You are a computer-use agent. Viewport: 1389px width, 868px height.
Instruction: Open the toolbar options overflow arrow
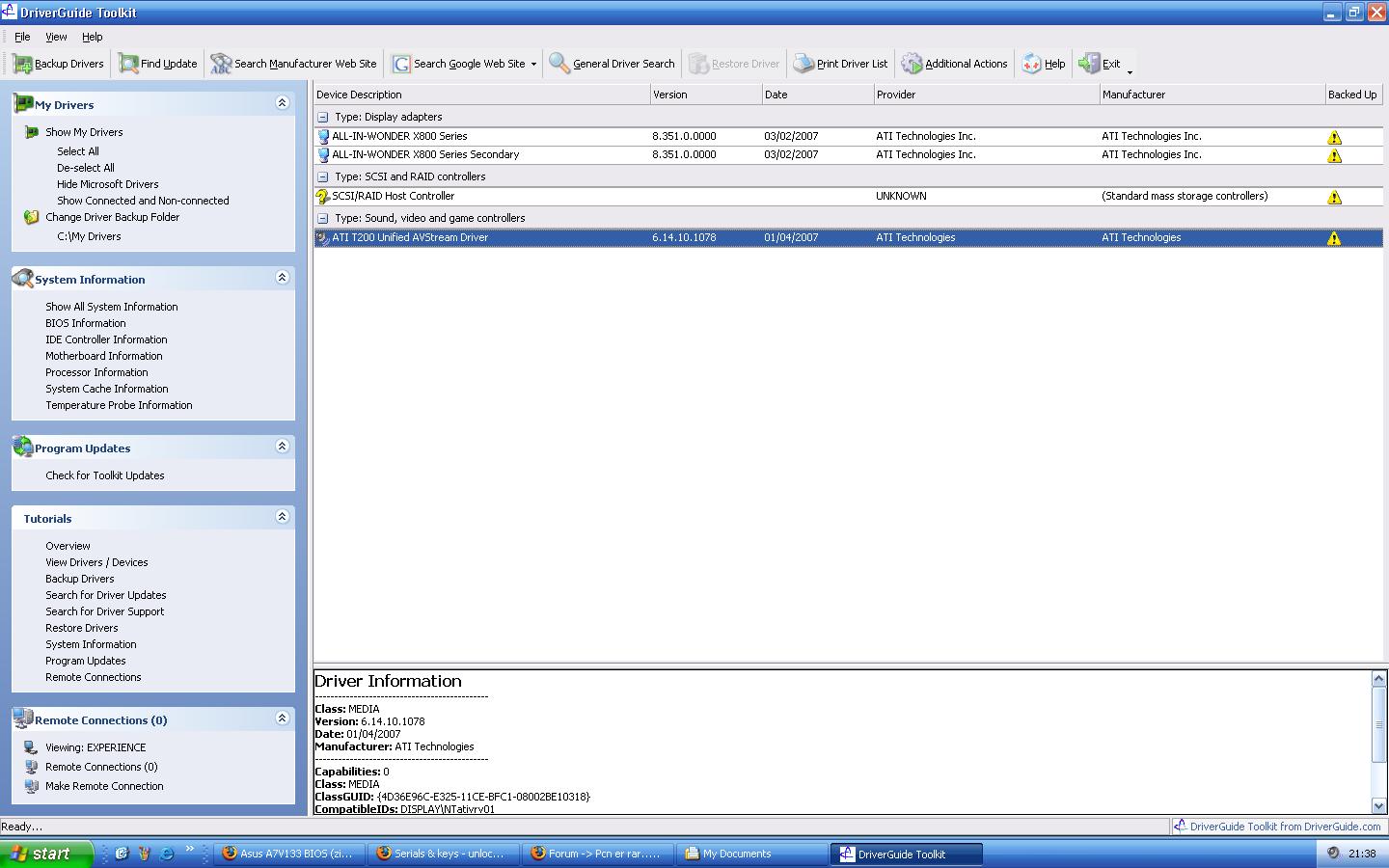(1130, 70)
